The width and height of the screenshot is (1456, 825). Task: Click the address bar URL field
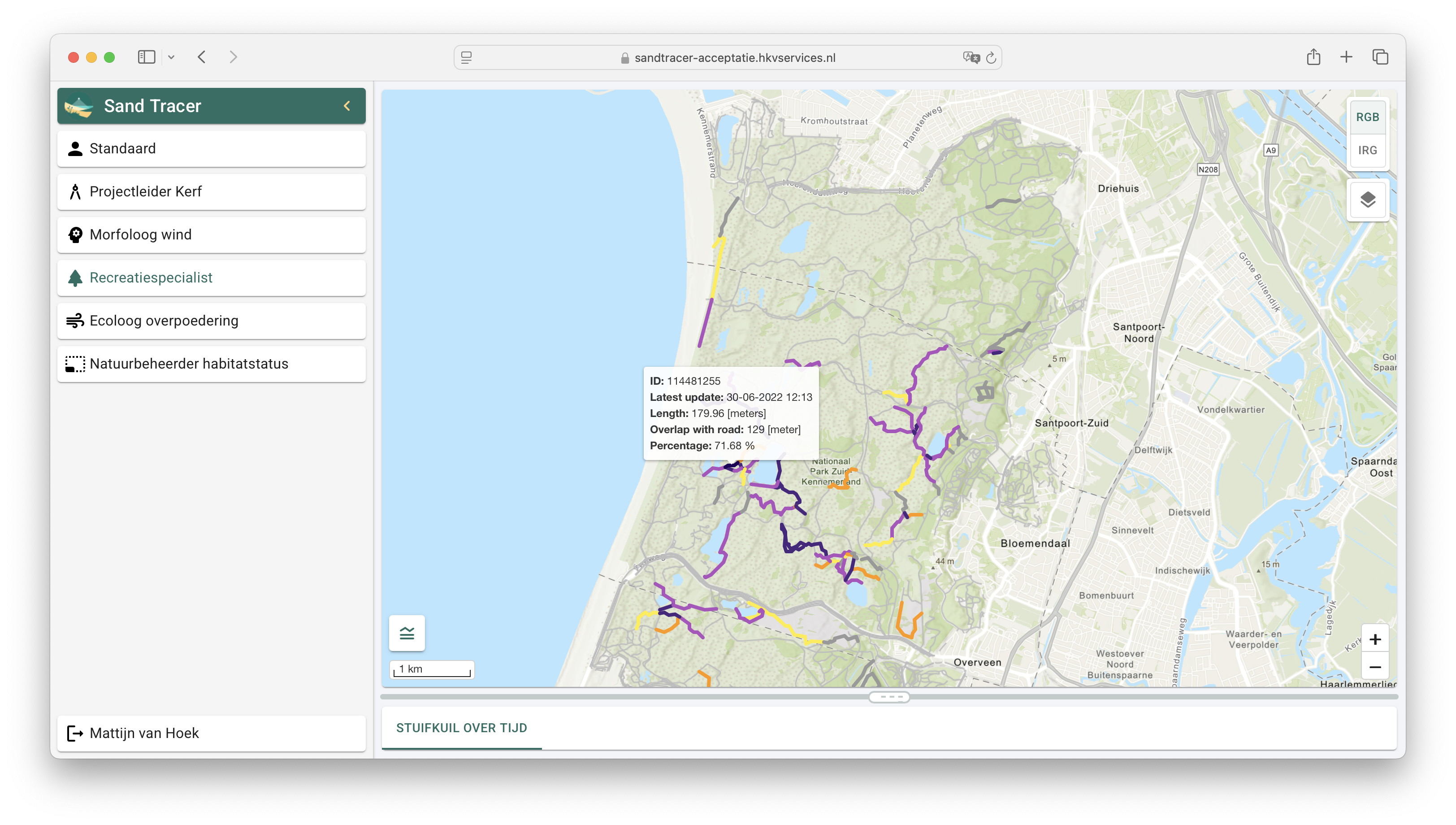(x=734, y=58)
